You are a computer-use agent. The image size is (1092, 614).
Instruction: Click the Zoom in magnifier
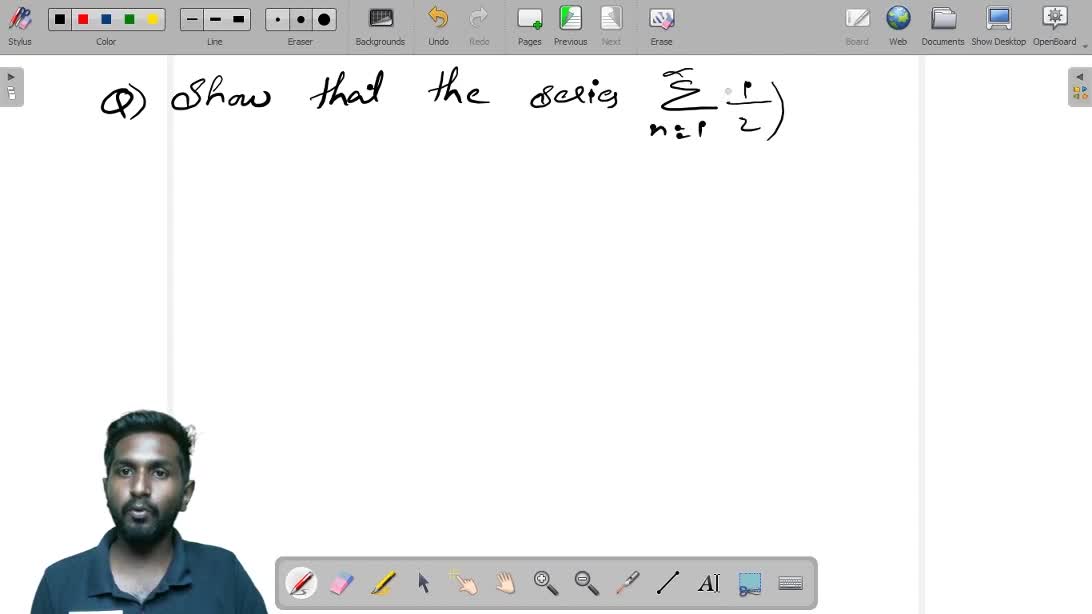(546, 583)
